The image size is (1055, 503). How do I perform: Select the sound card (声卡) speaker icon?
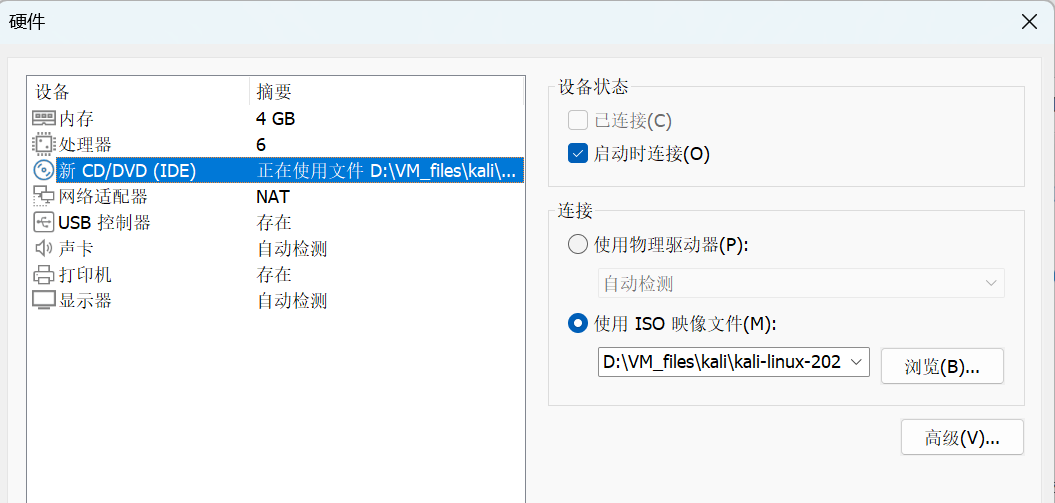click(44, 249)
